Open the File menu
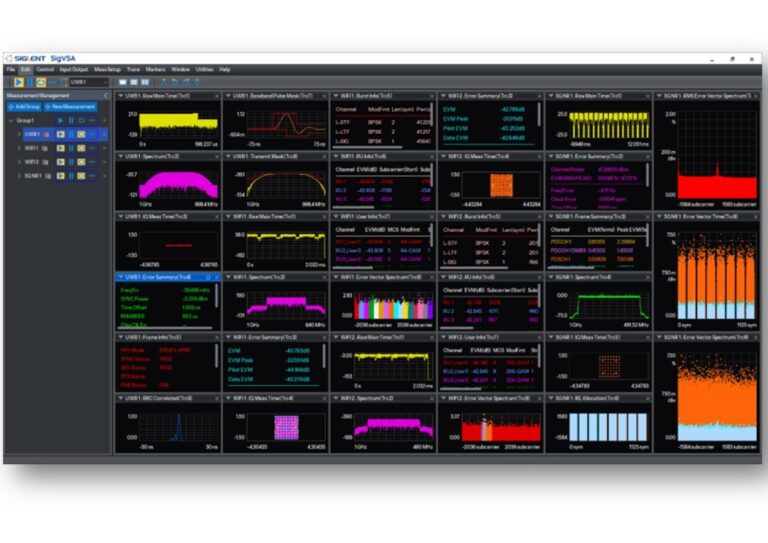 tap(11, 70)
